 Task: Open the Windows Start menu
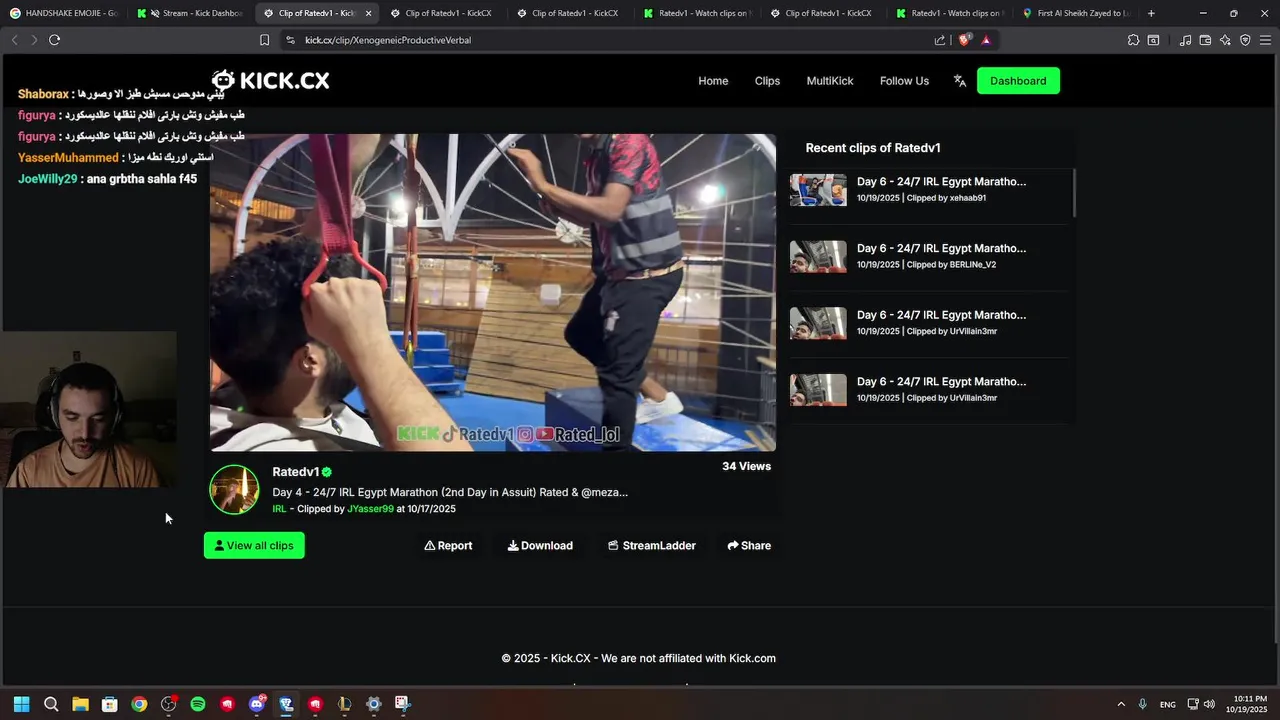tap(22, 704)
